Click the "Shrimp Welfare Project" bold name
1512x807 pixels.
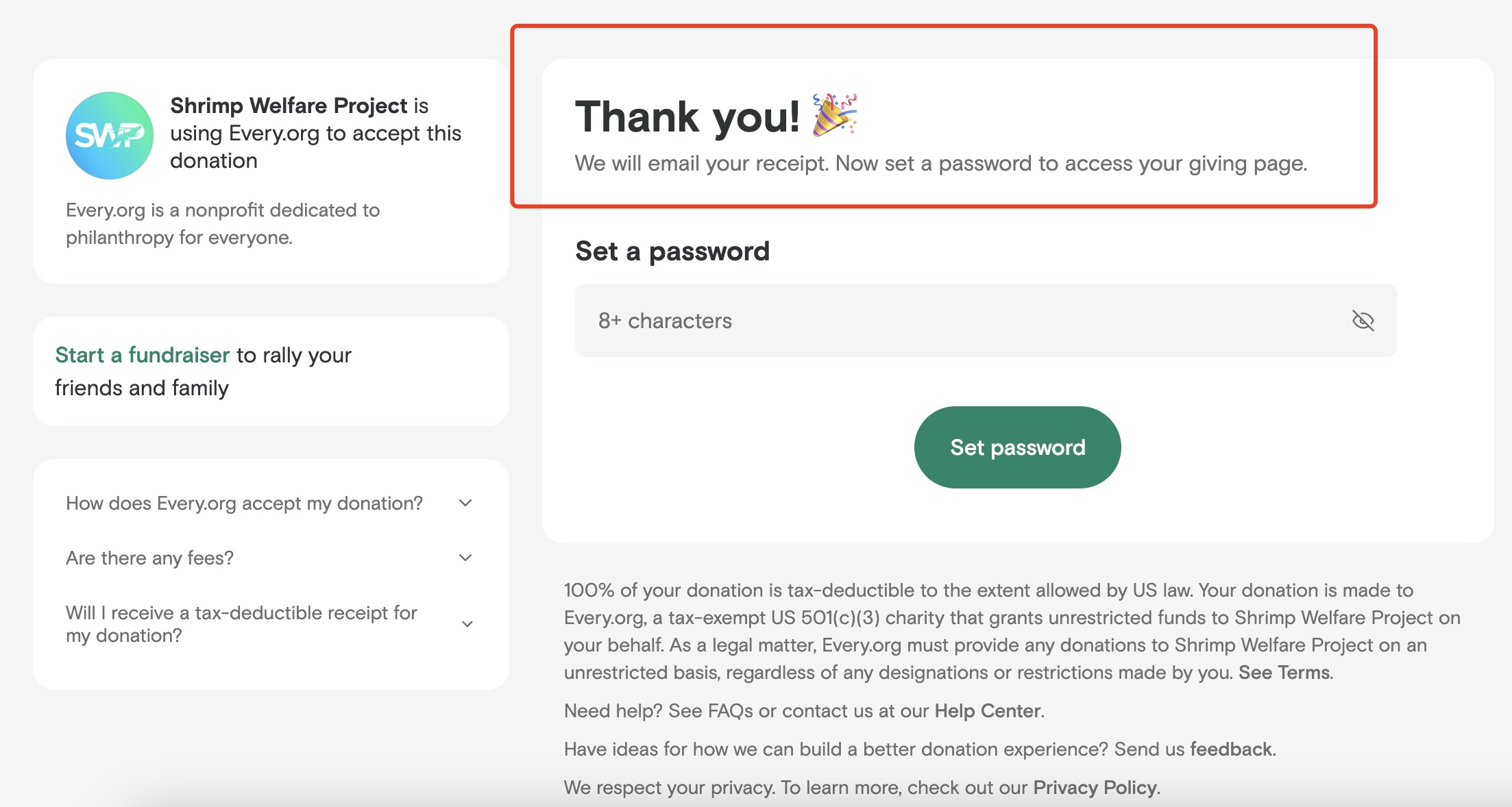289,105
